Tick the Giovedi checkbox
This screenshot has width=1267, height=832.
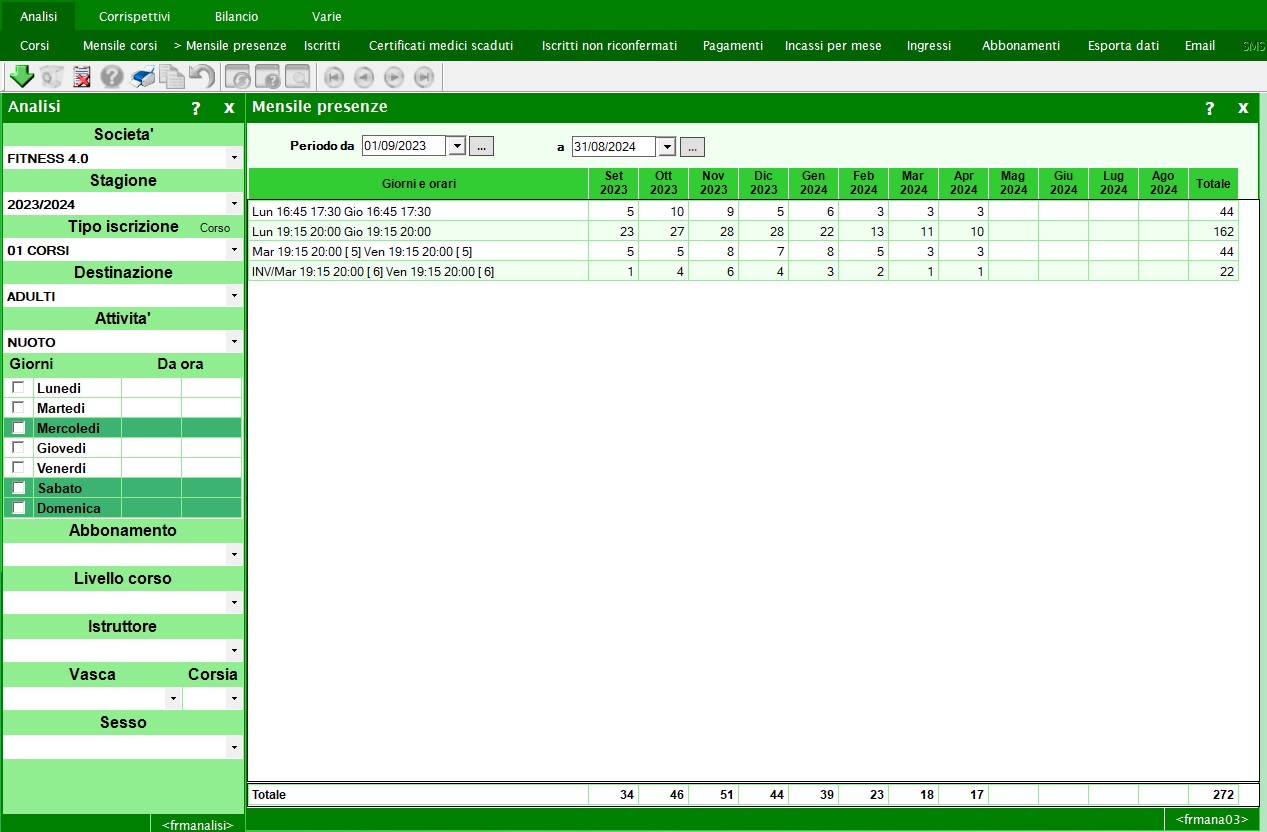[18, 448]
